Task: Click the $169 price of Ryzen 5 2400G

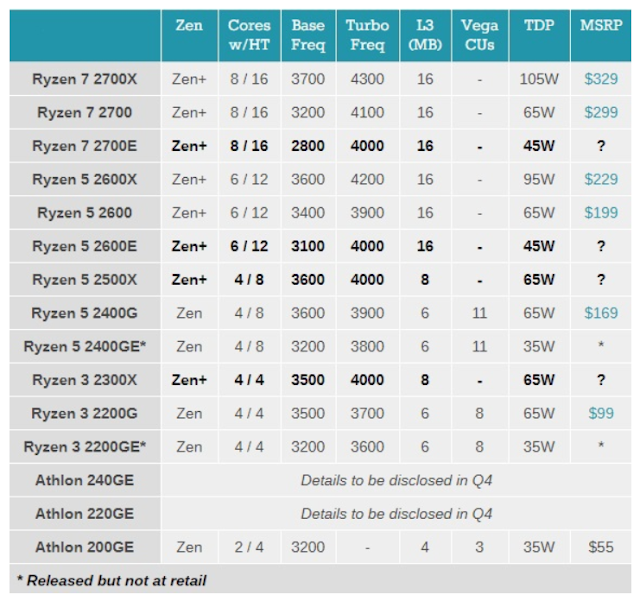Action: [601, 313]
